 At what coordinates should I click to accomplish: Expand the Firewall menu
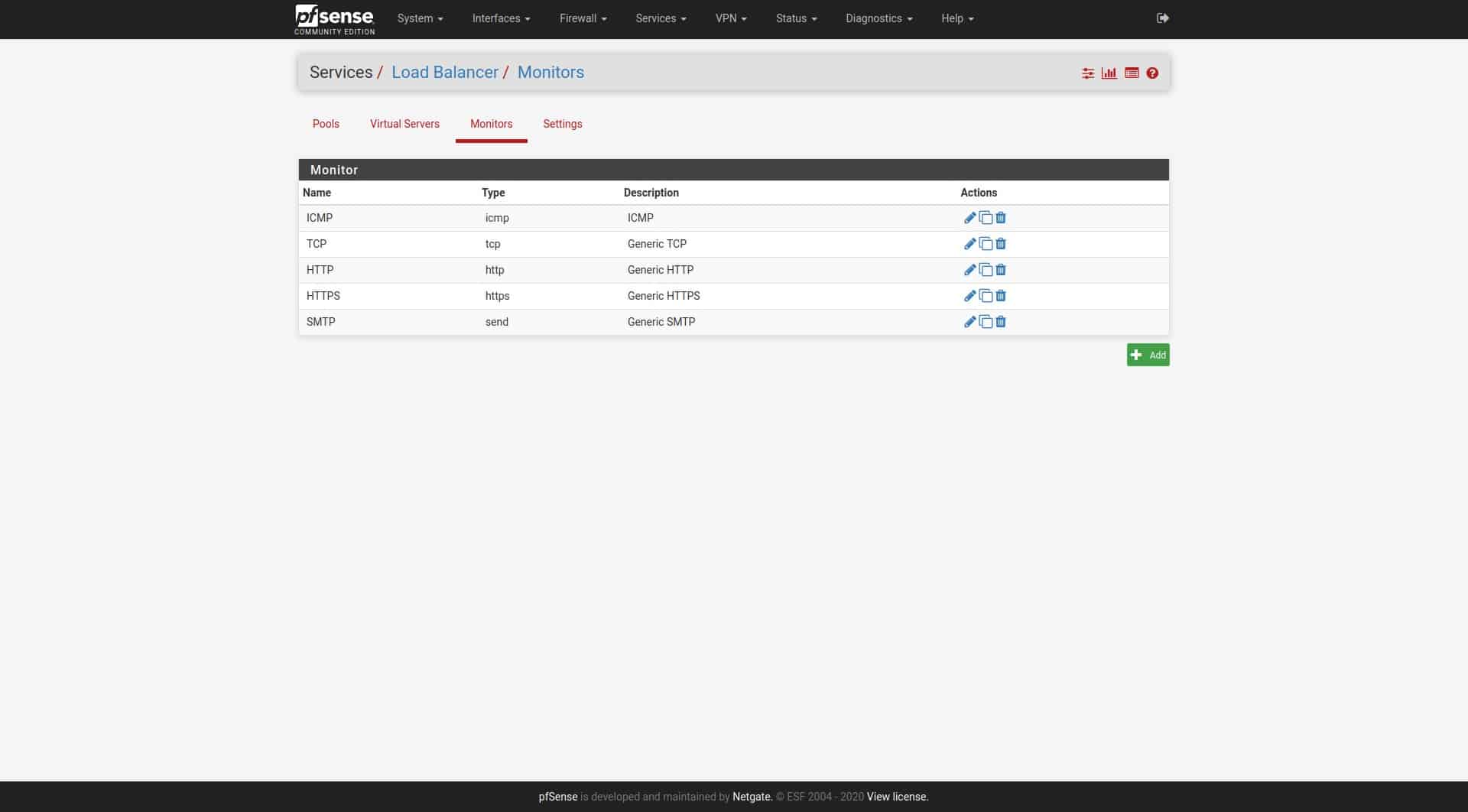[583, 18]
